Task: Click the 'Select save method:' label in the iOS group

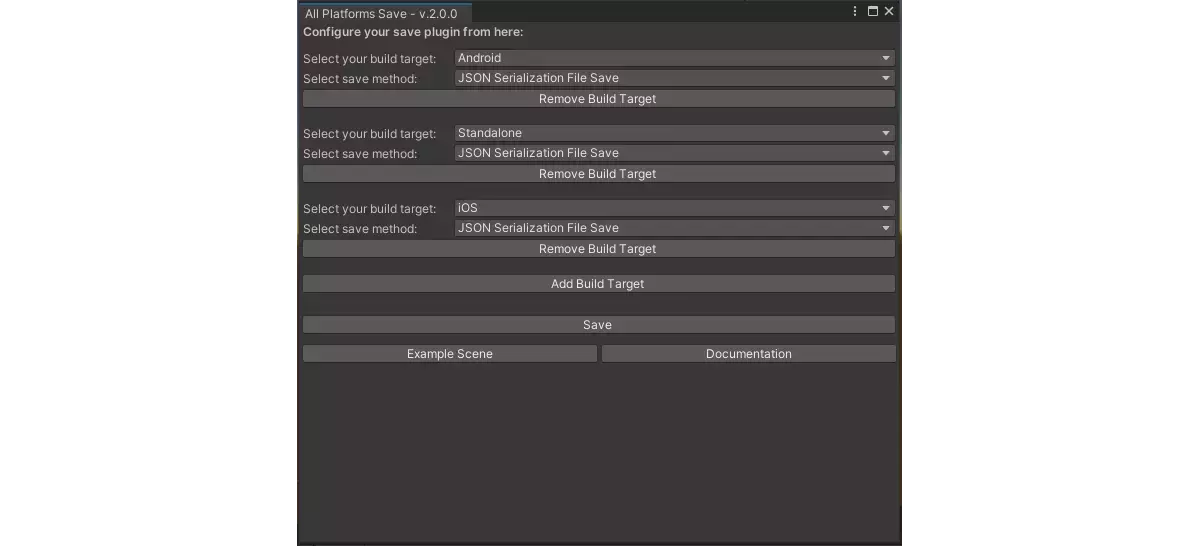Action: click(x=360, y=229)
